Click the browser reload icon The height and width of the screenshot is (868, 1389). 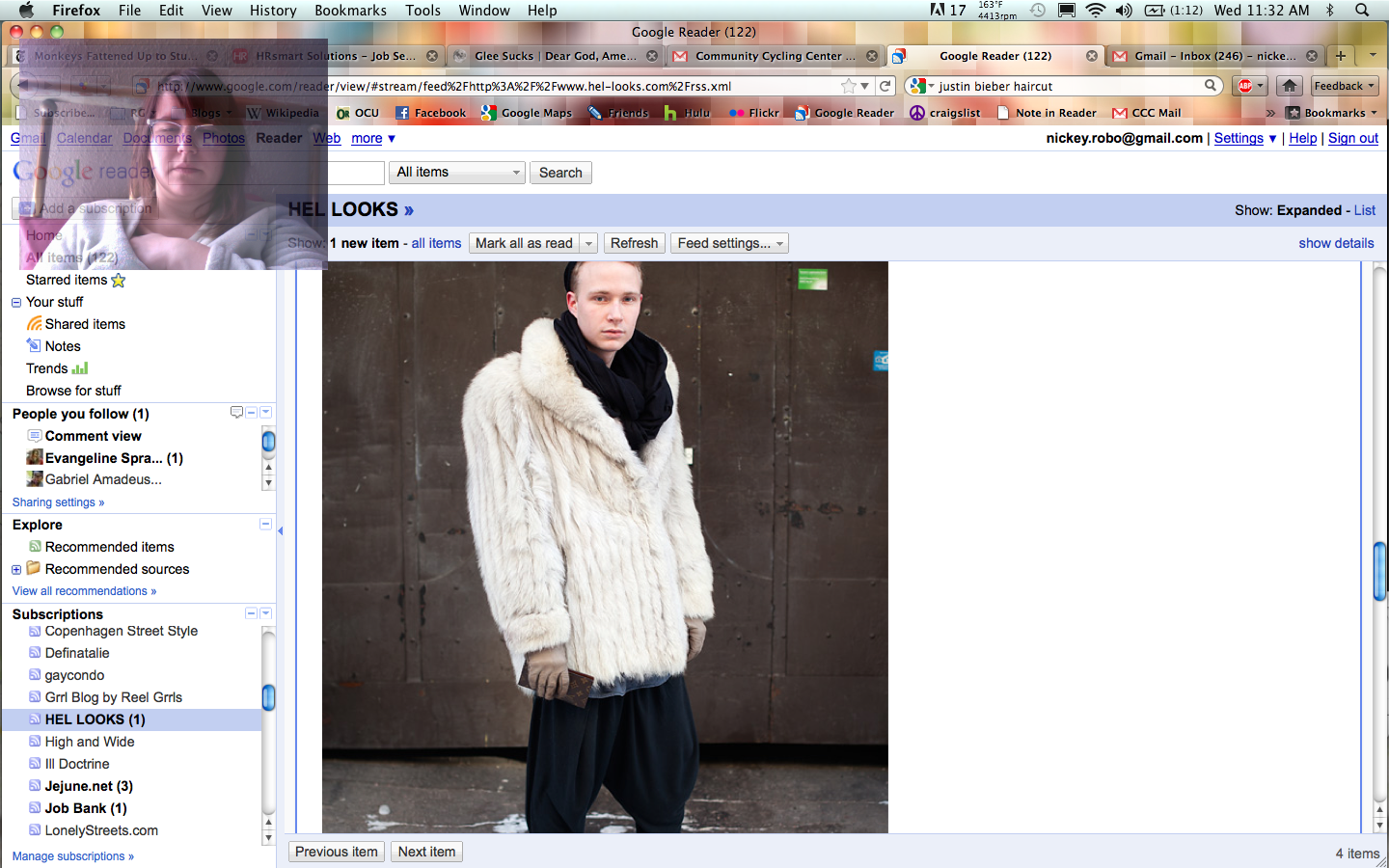click(x=885, y=86)
